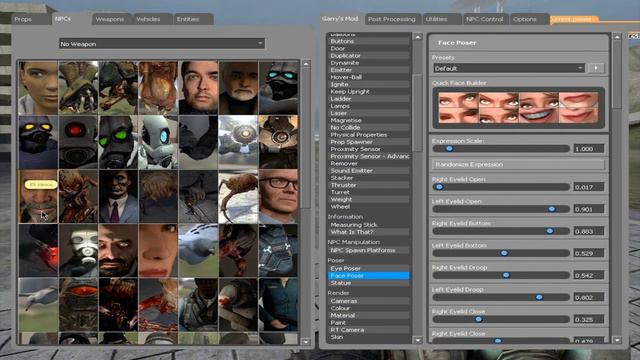
Task: Select the white gas mask NPC icon
Action: 78,251
